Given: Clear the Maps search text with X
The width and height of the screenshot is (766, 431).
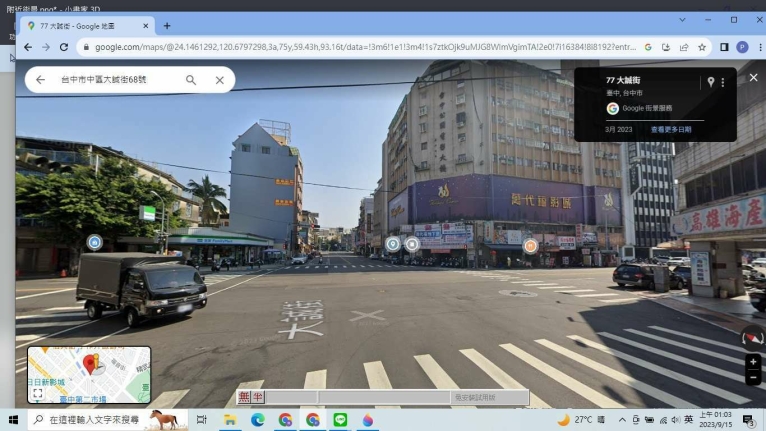Looking at the screenshot, I should click(x=220, y=80).
